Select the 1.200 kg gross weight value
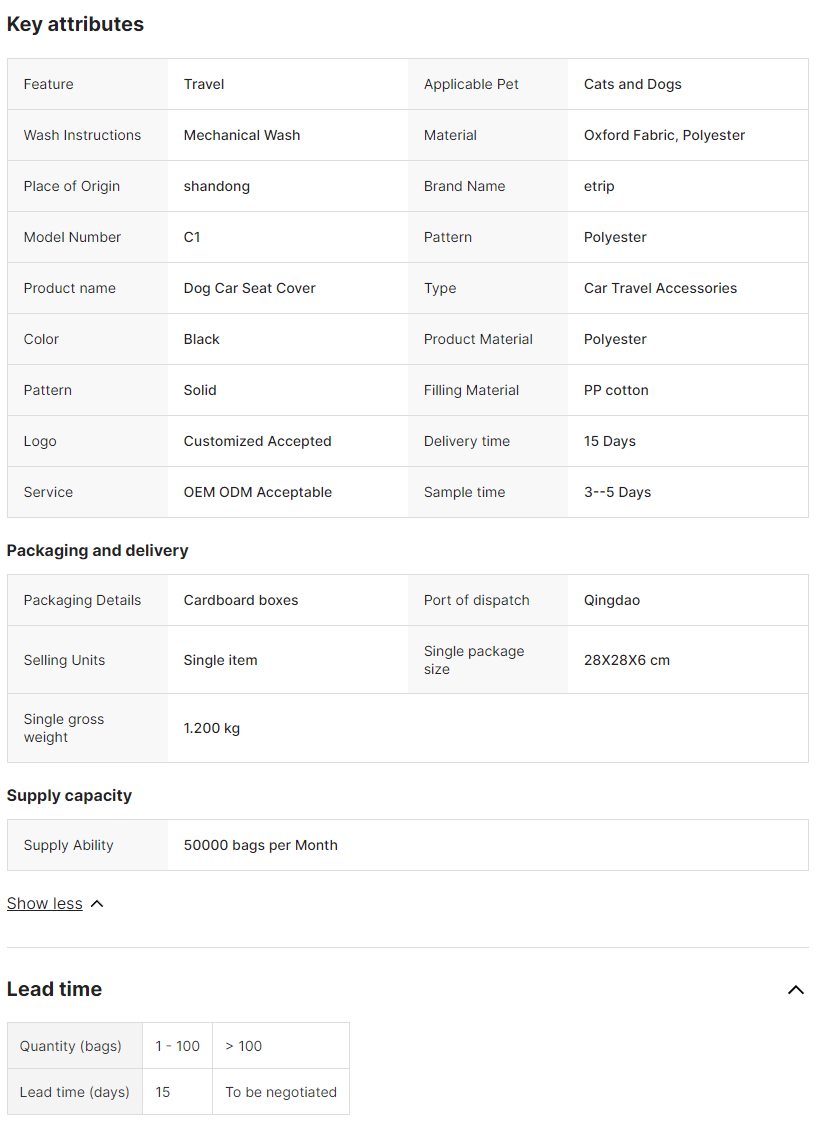The height and width of the screenshot is (1128, 821). click(212, 728)
